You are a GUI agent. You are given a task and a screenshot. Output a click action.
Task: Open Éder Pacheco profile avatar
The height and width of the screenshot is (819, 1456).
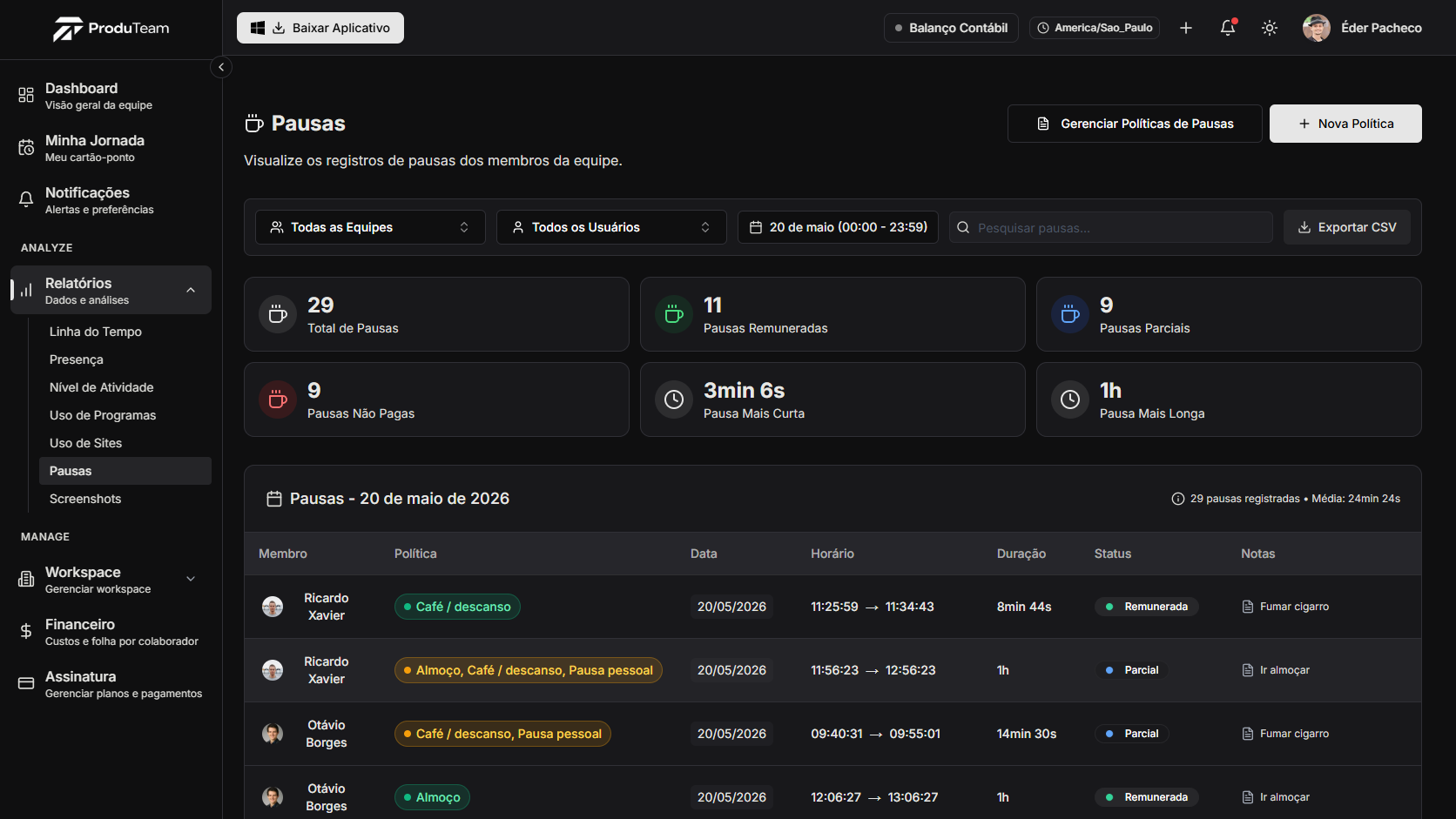pyautogui.click(x=1317, y=28)
